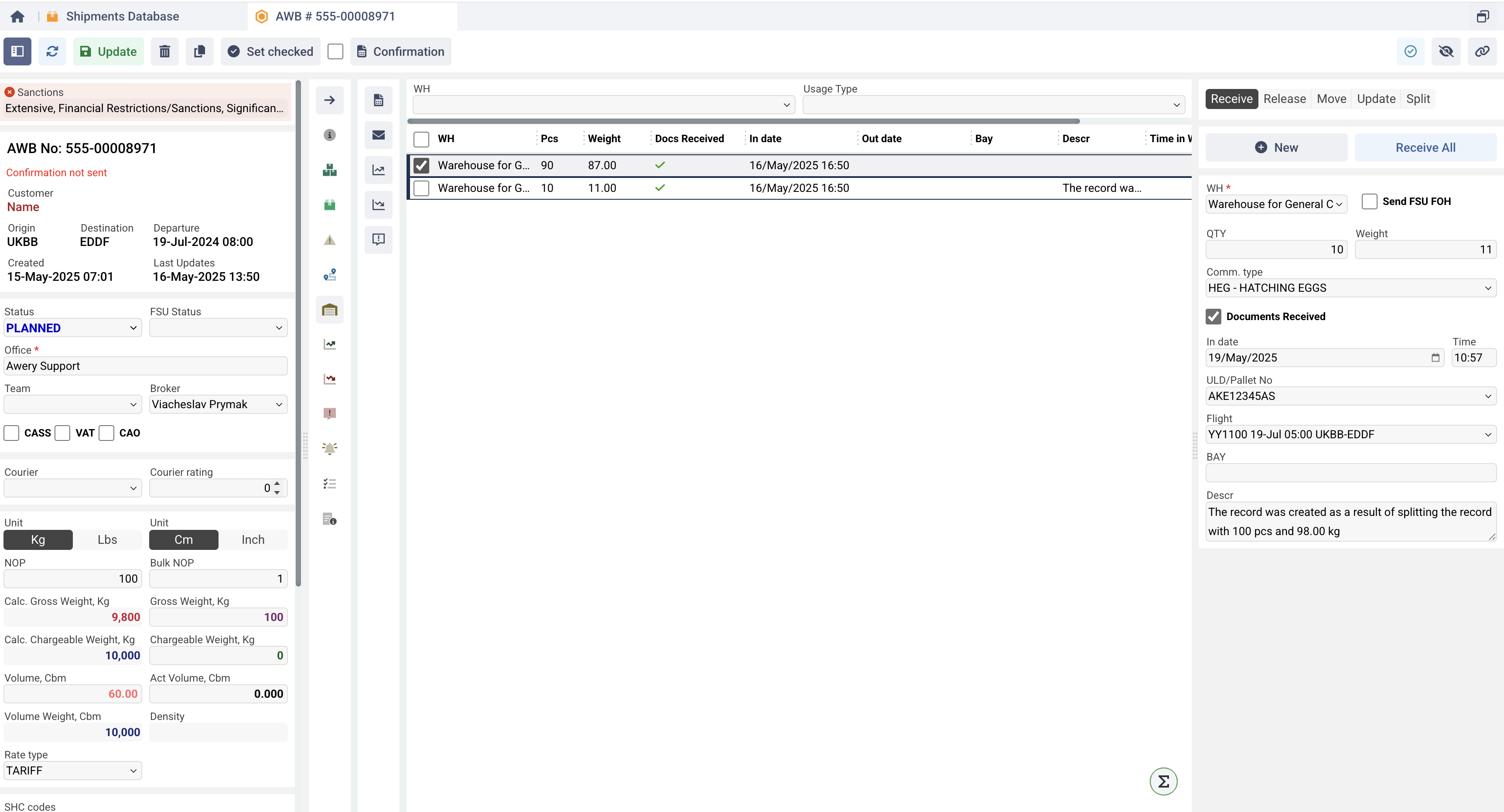This screenshot has height=812, width=1504.
Task: Open the Shipments Database tab
Action: click(x=122, y=16)
